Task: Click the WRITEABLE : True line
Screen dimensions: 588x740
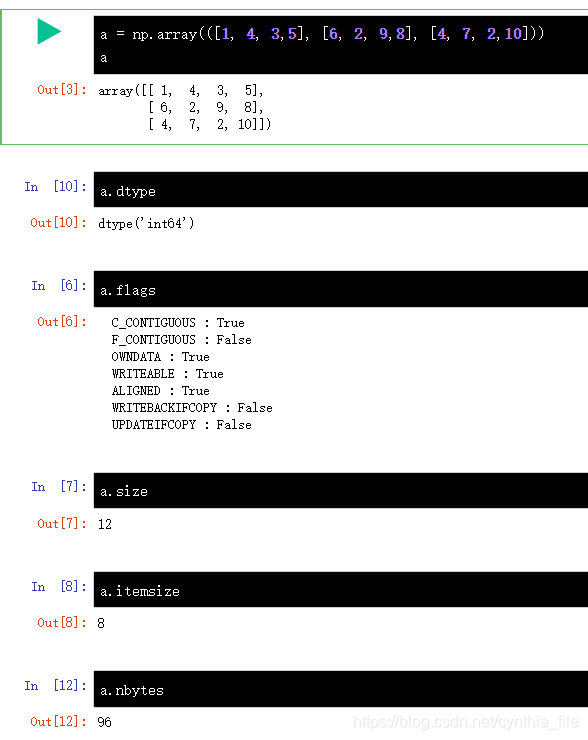Action: point(168,374)
